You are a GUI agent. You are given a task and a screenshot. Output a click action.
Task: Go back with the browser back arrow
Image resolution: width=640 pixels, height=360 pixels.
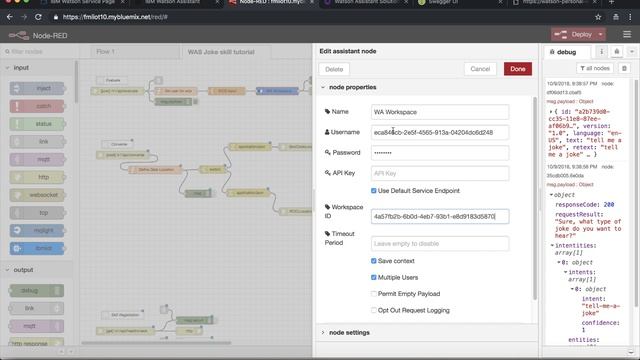10,17
